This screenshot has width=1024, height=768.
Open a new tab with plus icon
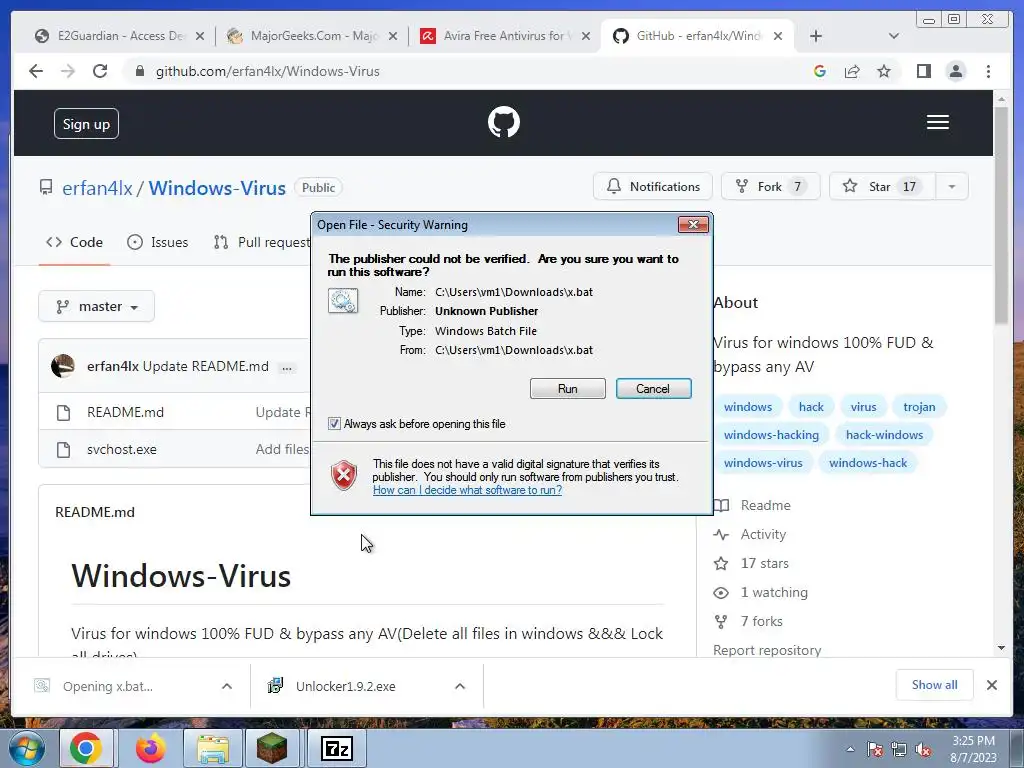(x=816, y=36)
